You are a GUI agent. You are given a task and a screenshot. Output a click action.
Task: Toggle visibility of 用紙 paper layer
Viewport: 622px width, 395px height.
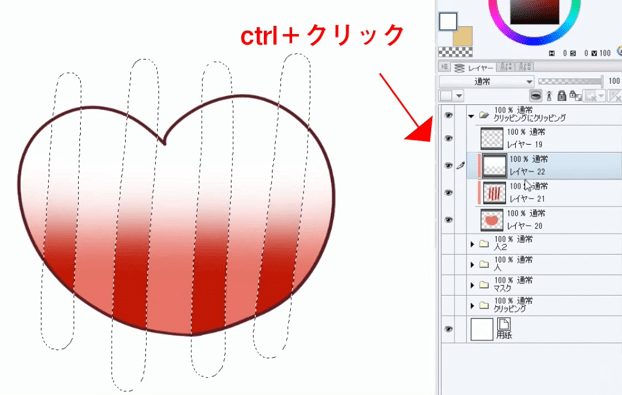click(x=448, y=329)
